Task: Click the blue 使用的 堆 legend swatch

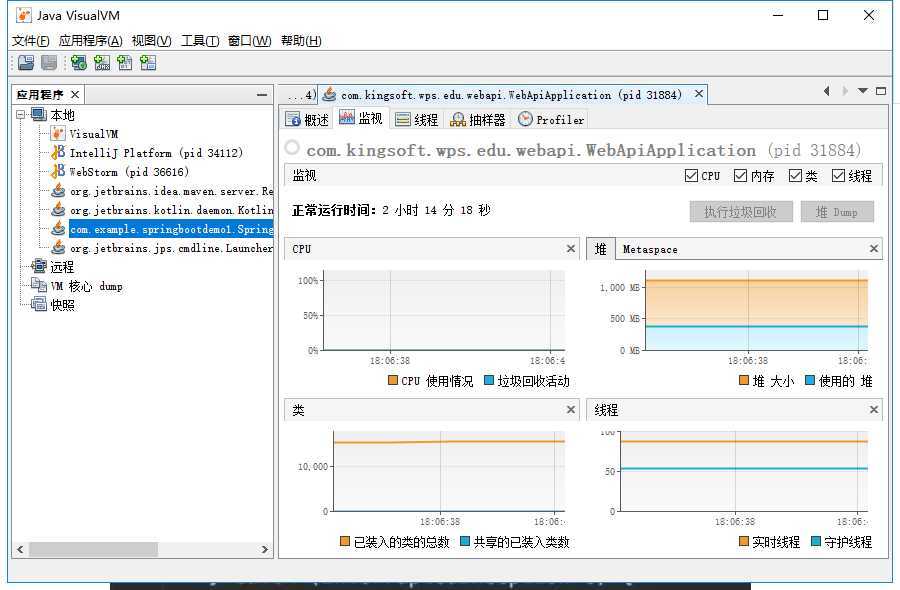Action: click(x=810, y=381)
